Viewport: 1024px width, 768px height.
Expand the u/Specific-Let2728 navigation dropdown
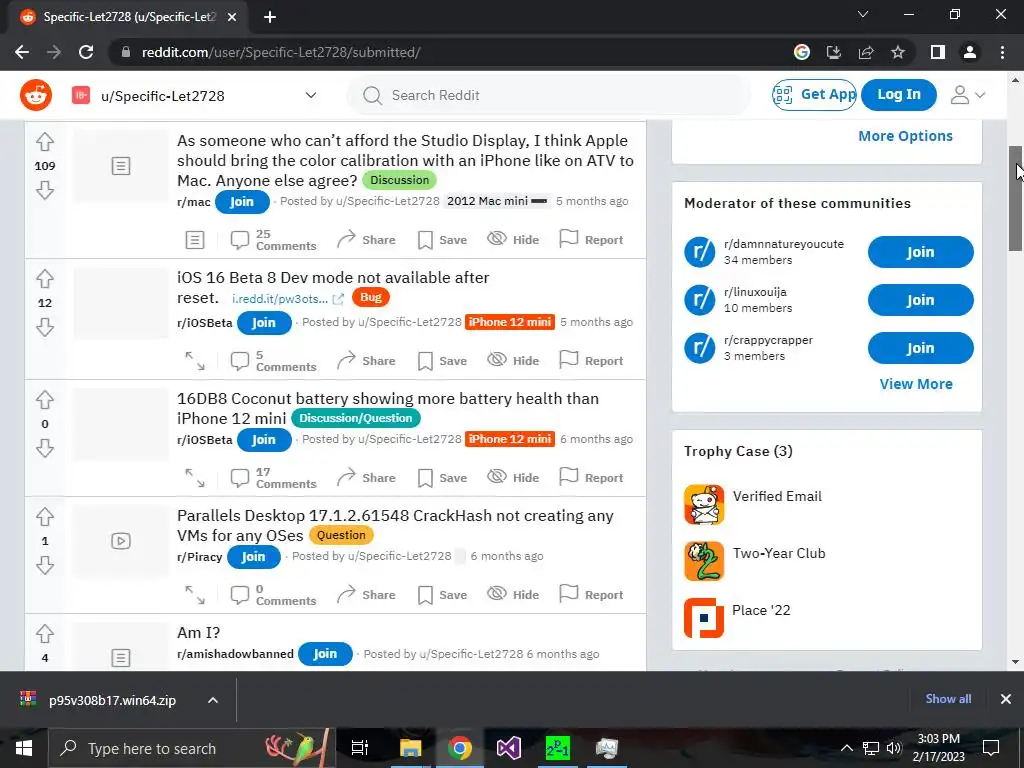point(311,95)
